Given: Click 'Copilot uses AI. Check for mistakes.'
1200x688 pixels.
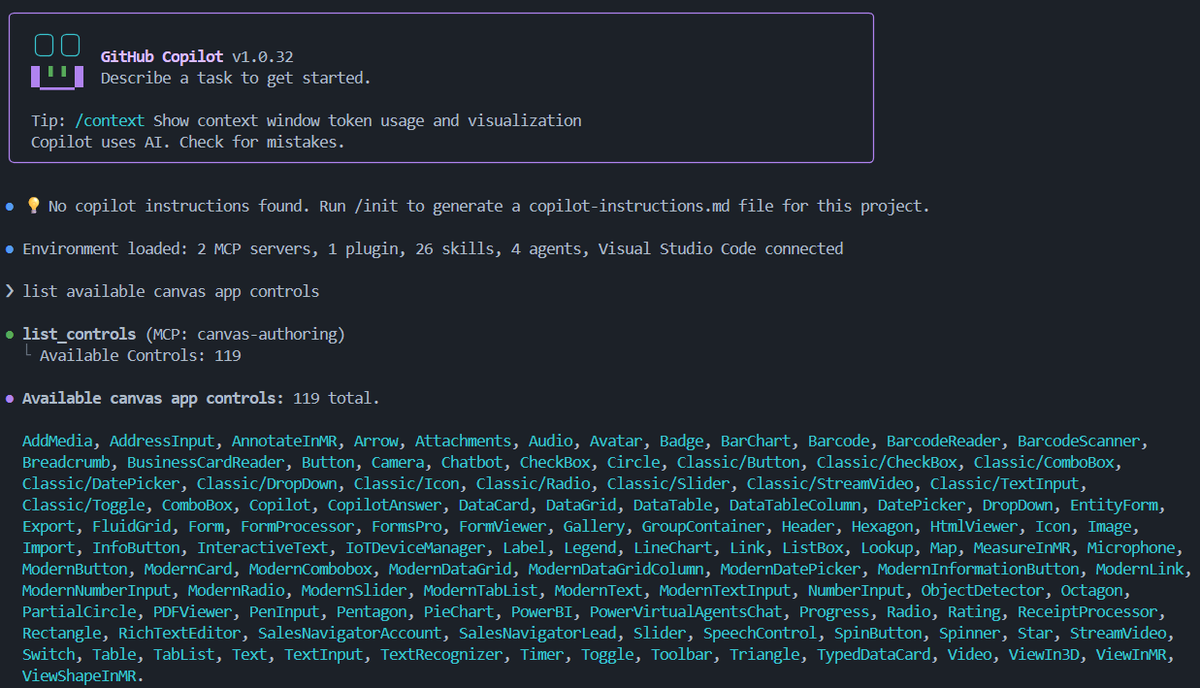Looking at the screenshot, I should coord(188,142).
